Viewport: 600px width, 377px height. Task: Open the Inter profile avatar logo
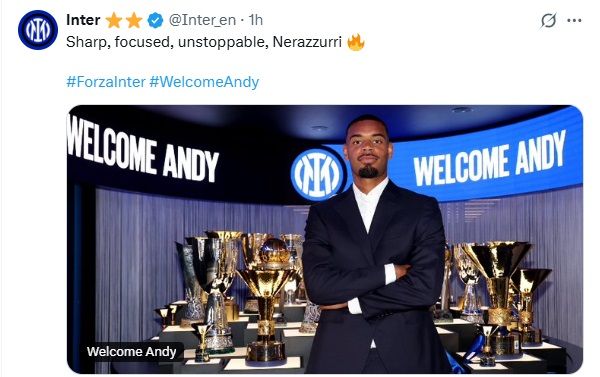pyautogui.click(x=38, y=30)
